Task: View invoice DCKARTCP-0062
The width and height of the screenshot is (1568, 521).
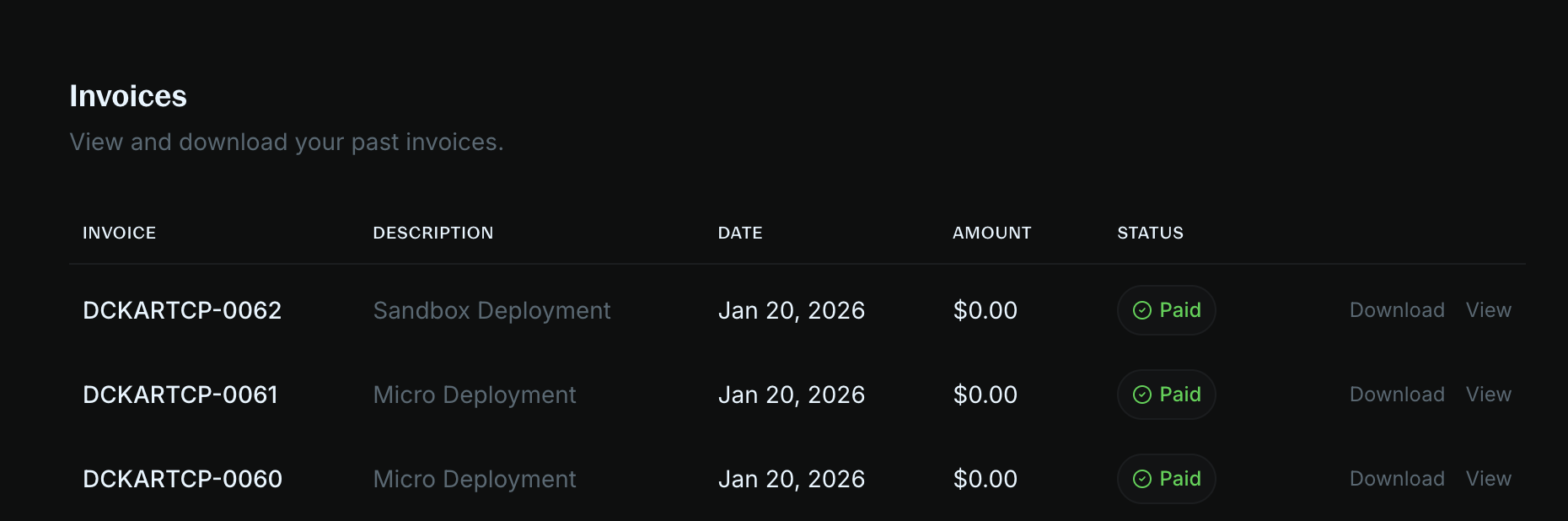Action: click(x=1488, y=310)
